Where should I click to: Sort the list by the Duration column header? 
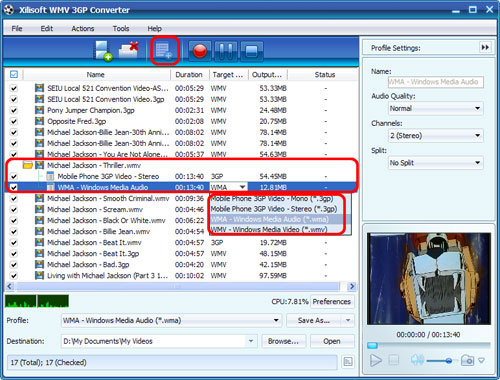pos(189,75)
